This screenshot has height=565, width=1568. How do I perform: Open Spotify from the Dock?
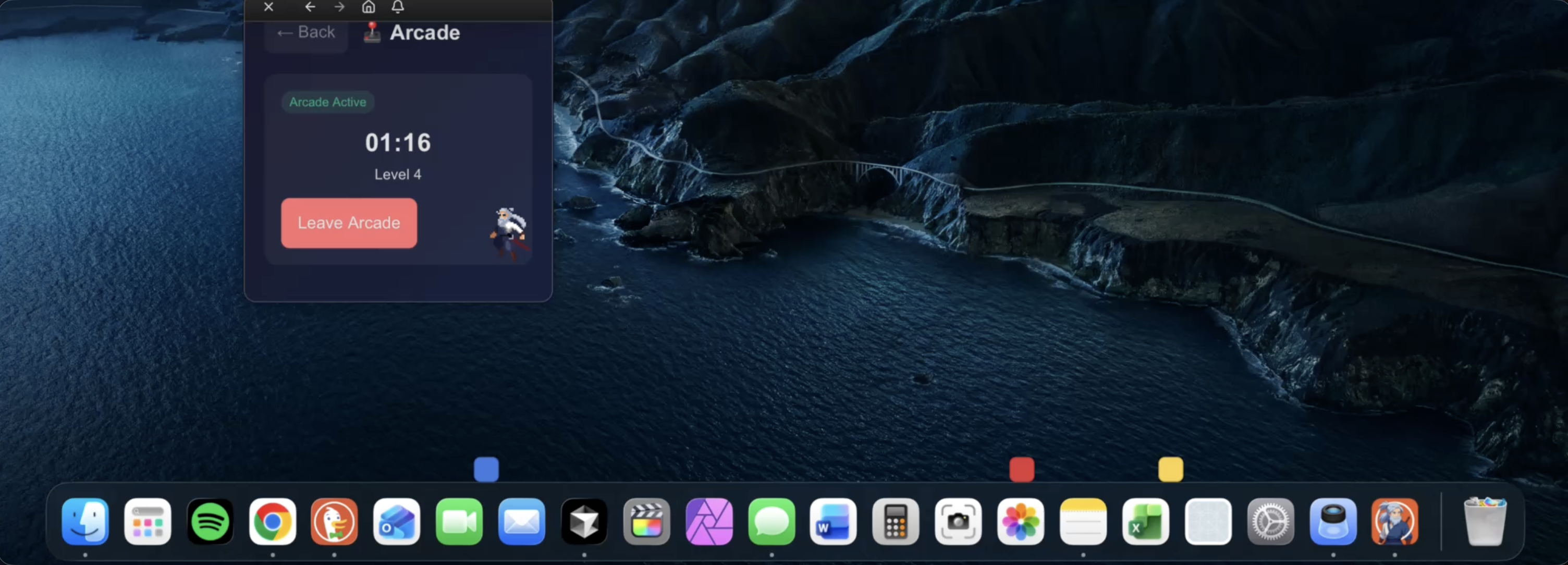210,522
